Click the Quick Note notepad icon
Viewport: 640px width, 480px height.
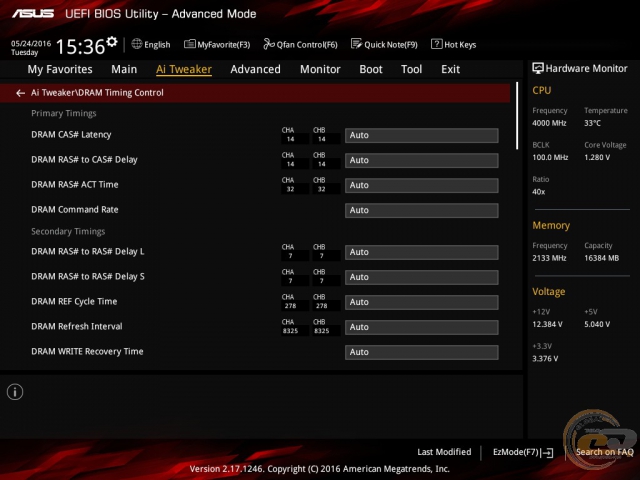(356, 44)
